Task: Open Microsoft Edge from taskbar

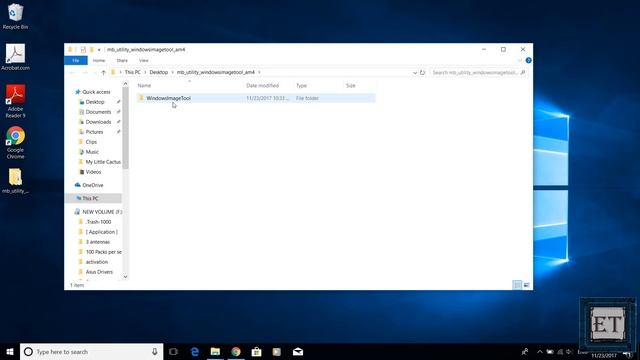Action: 195,351
